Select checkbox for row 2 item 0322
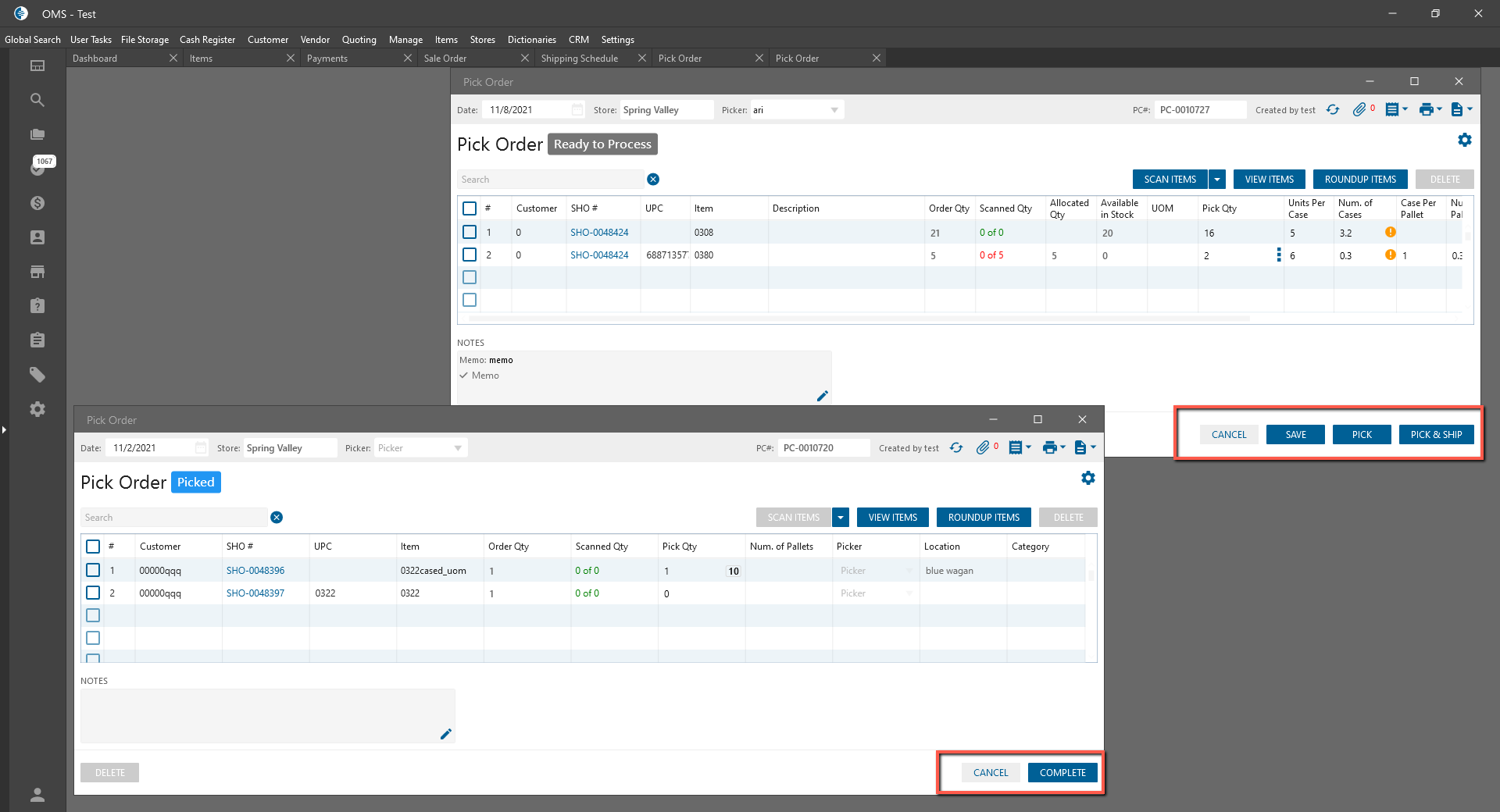This screenshot has height=812, width=1500. click(x=93, y=593)
